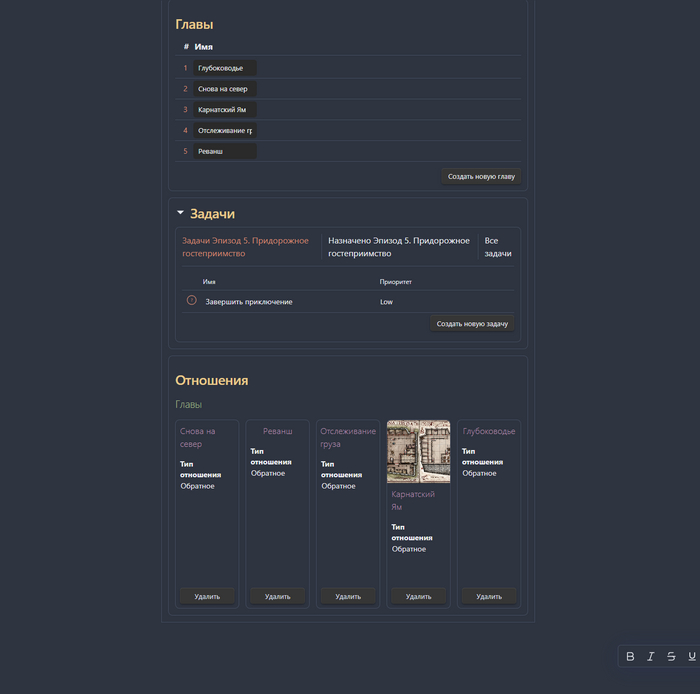Click chapter number 1 in the list

pyautogui.click(x=185, y=68)
